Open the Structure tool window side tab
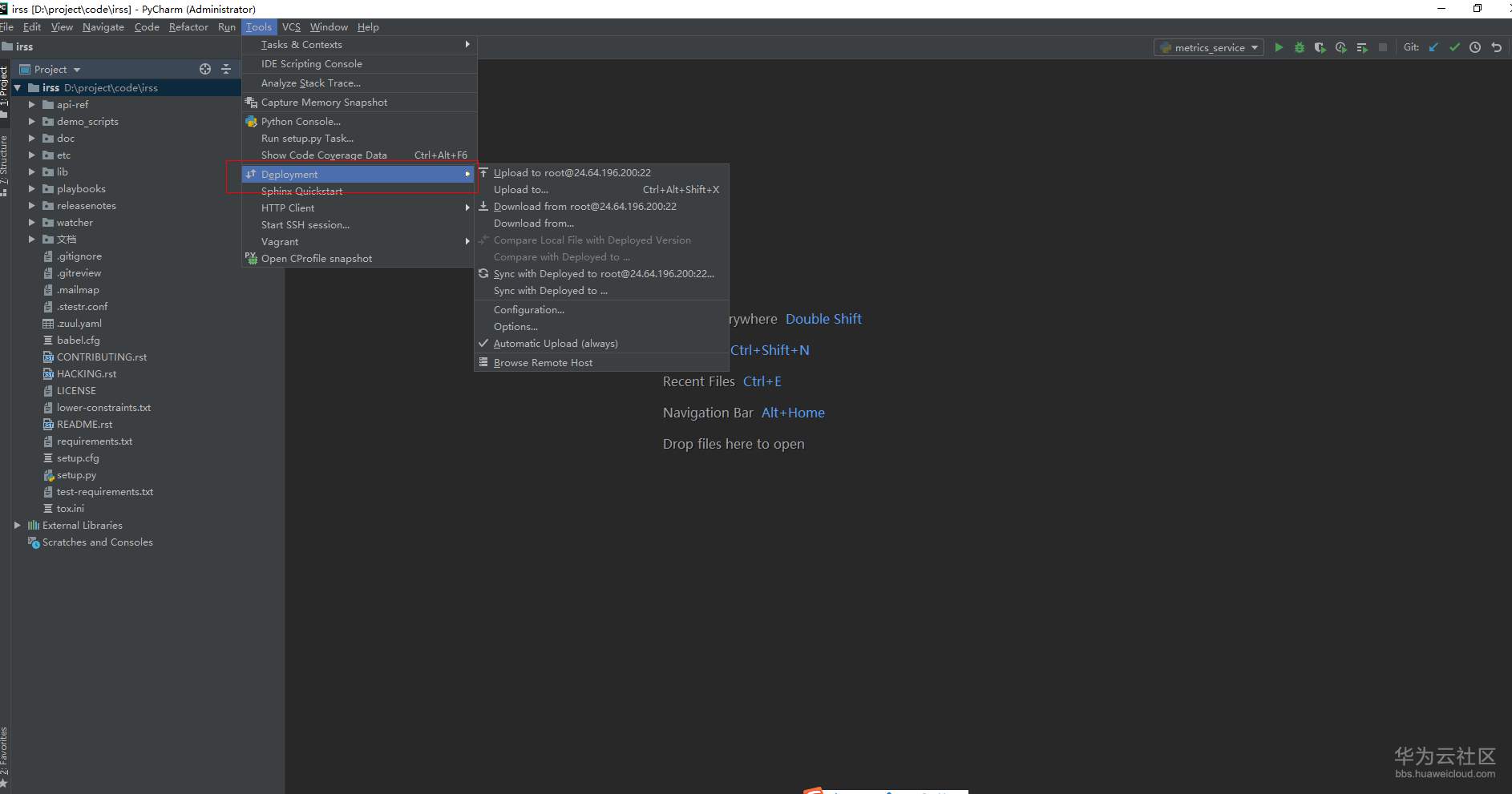 click(x=4, y=165)
